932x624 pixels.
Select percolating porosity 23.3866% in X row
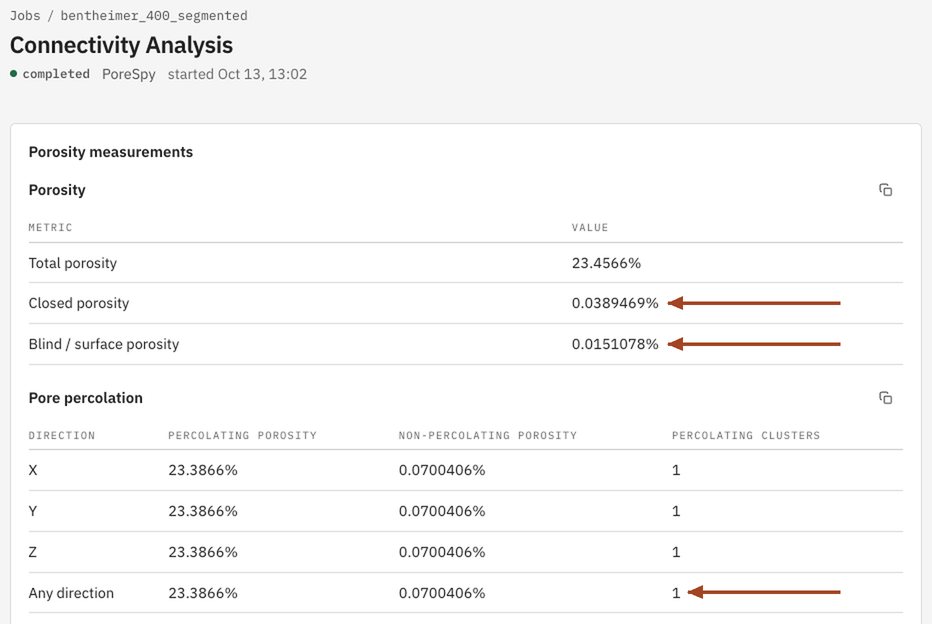pos(203,470)
